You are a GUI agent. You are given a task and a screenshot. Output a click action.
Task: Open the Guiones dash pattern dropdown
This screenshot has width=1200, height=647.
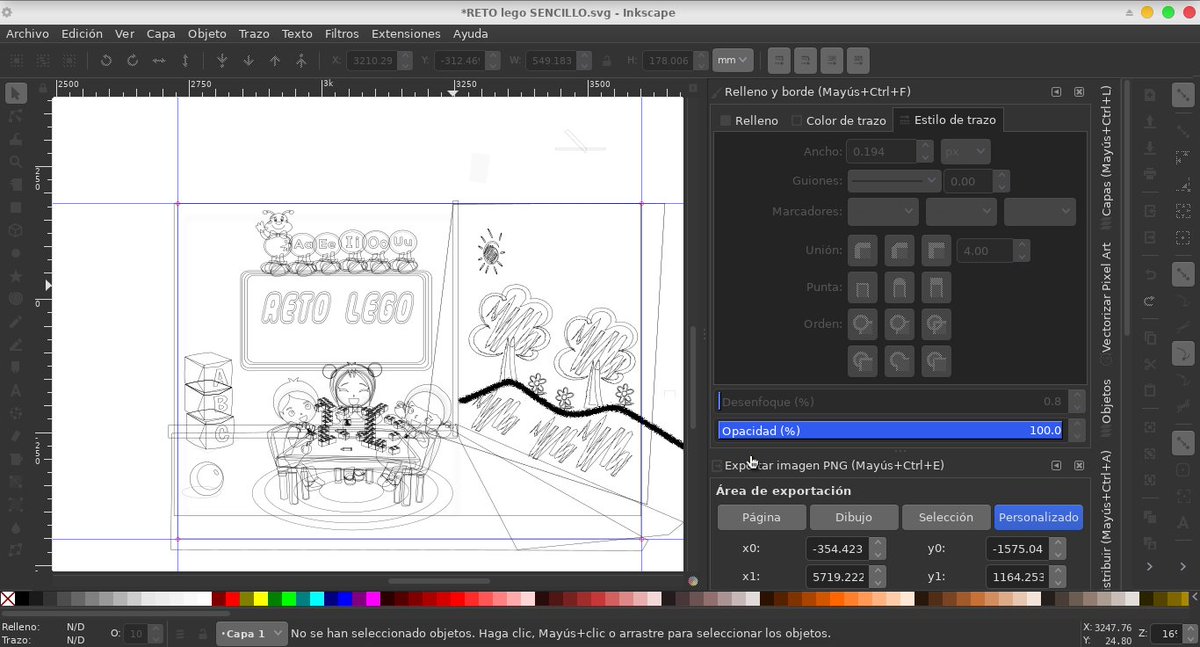[894, 181]
